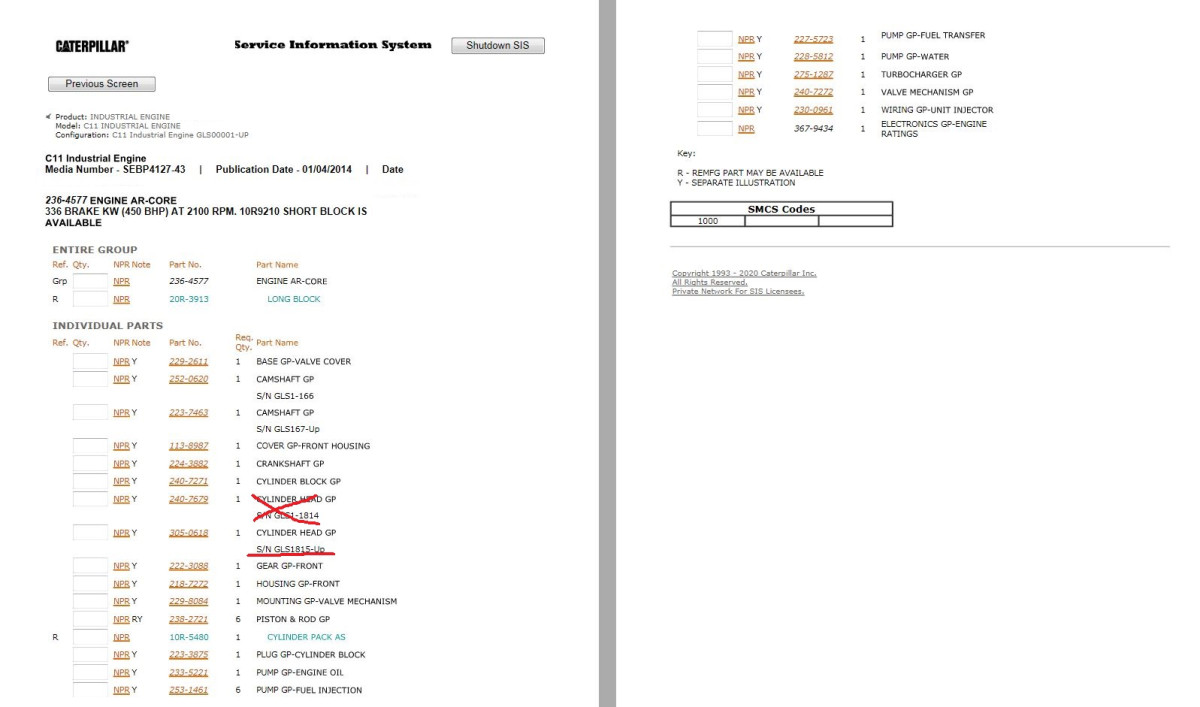1200x707 pixels.
Task: Open mounting part 229-8084 link
Action: click(x=189, y=601)
